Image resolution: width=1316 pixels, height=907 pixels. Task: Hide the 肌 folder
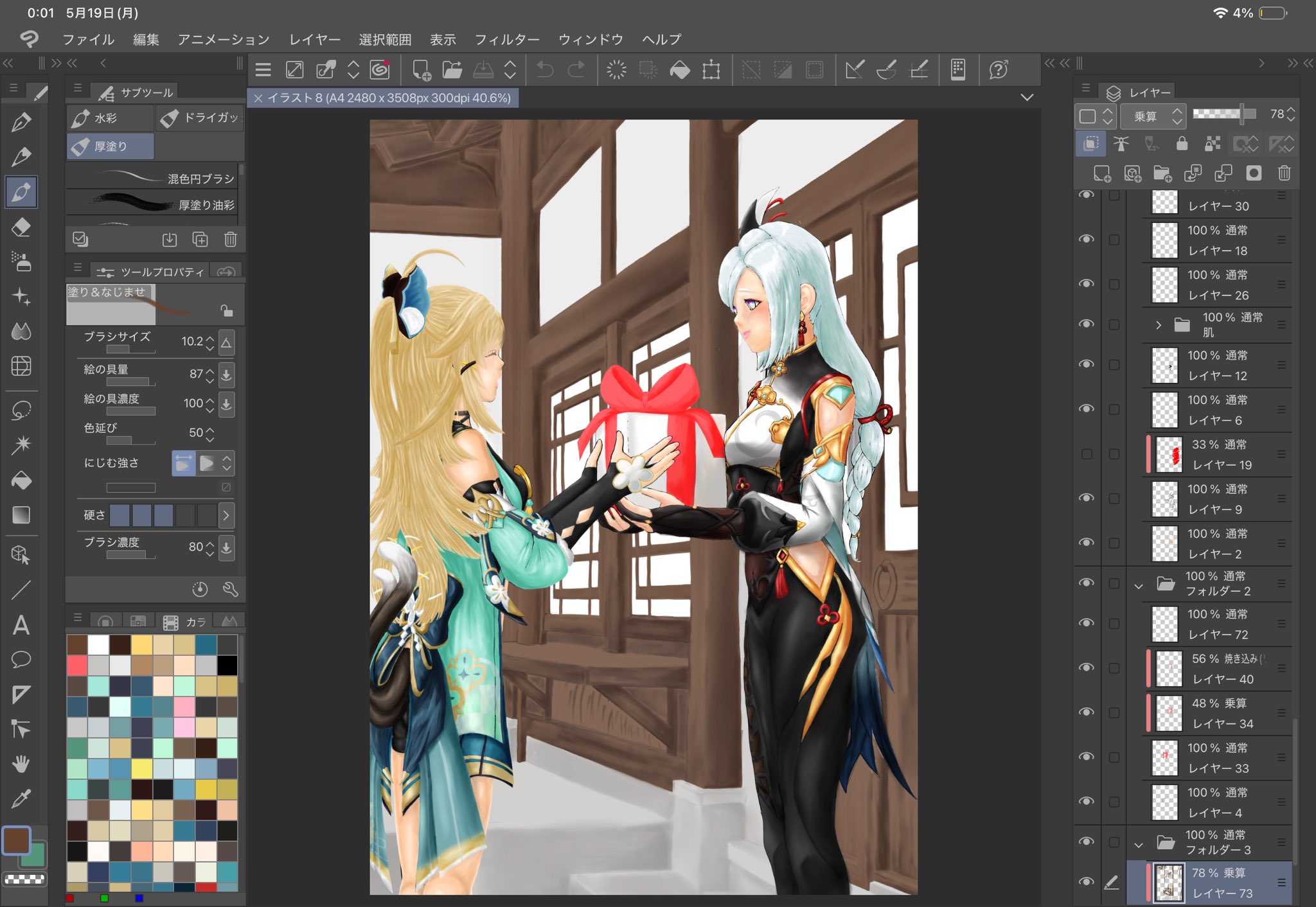pyautogui.click(x=1087, y=324)
